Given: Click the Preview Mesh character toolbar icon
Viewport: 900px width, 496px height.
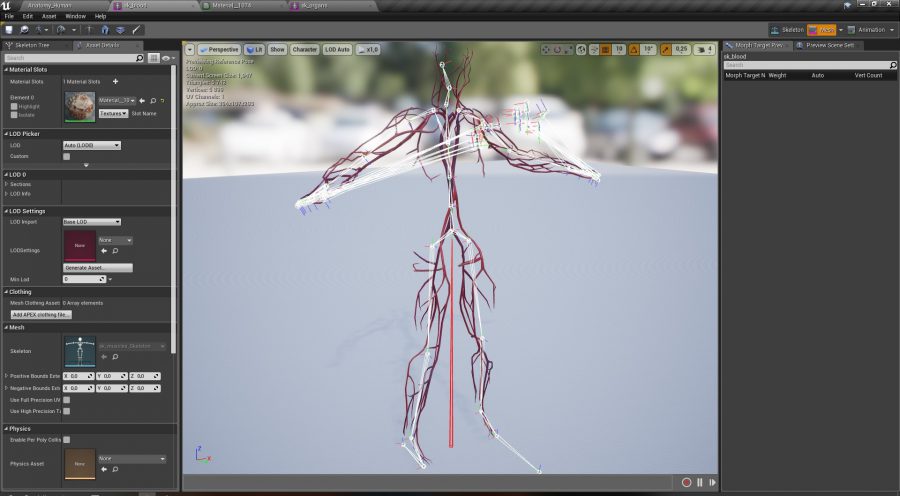Looking at the screenshot, I should pyautogui.click(x=39, y=29).
